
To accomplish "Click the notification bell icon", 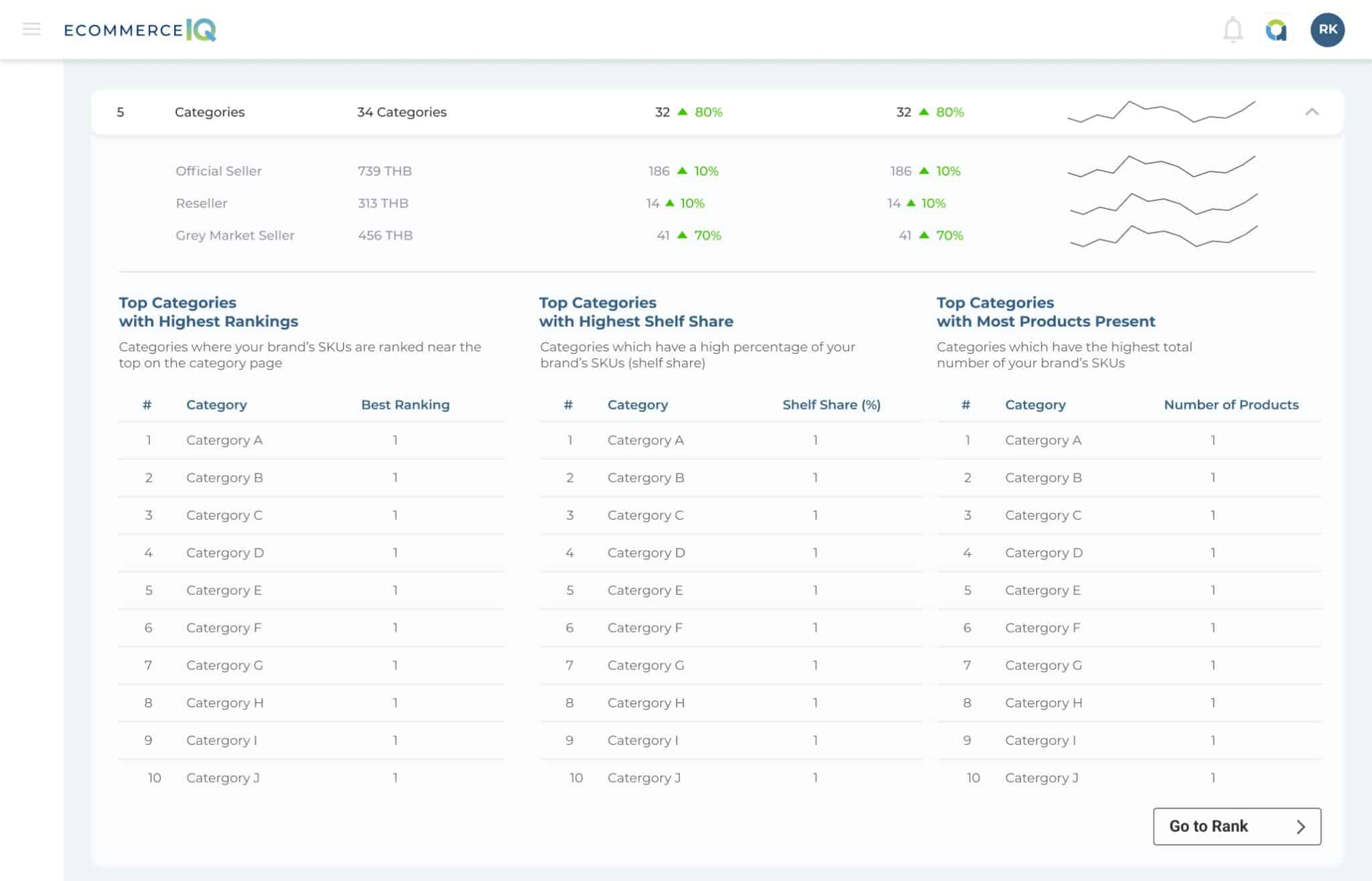I will tap(1233, 30).
